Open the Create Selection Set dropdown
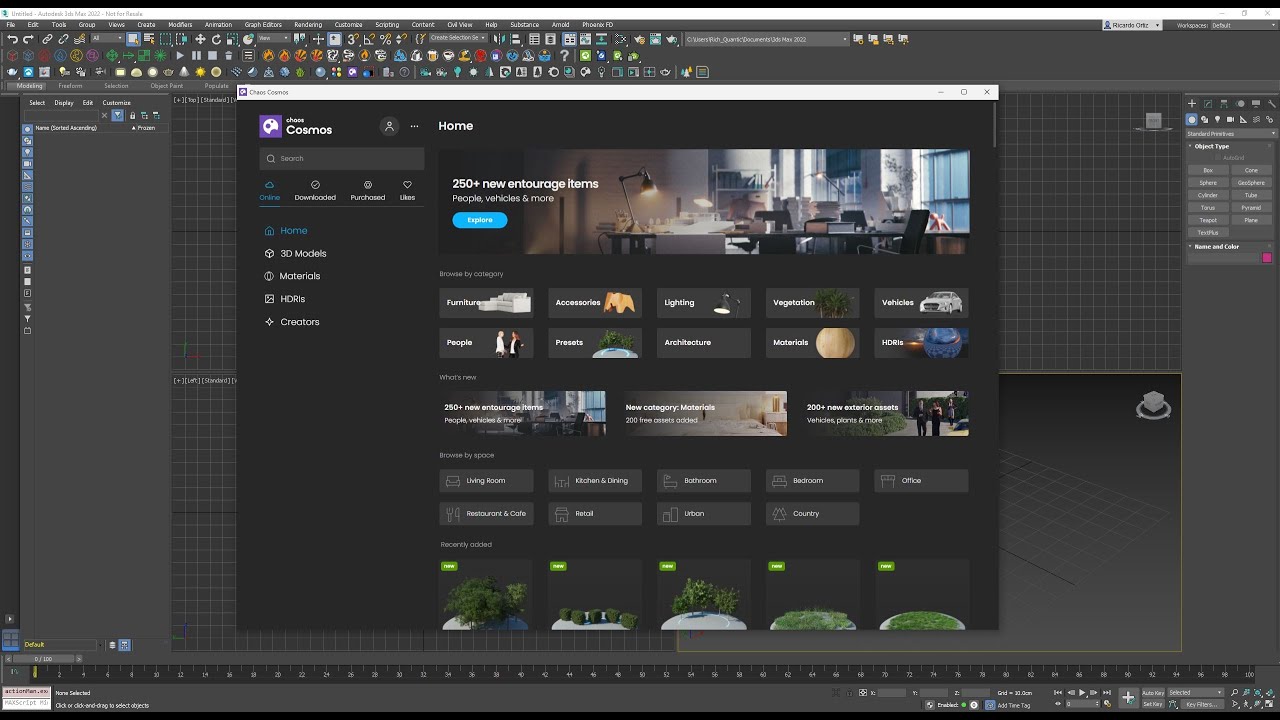Image resolution: width=1280 pixels, height=720 pixels. pos(458,38)
